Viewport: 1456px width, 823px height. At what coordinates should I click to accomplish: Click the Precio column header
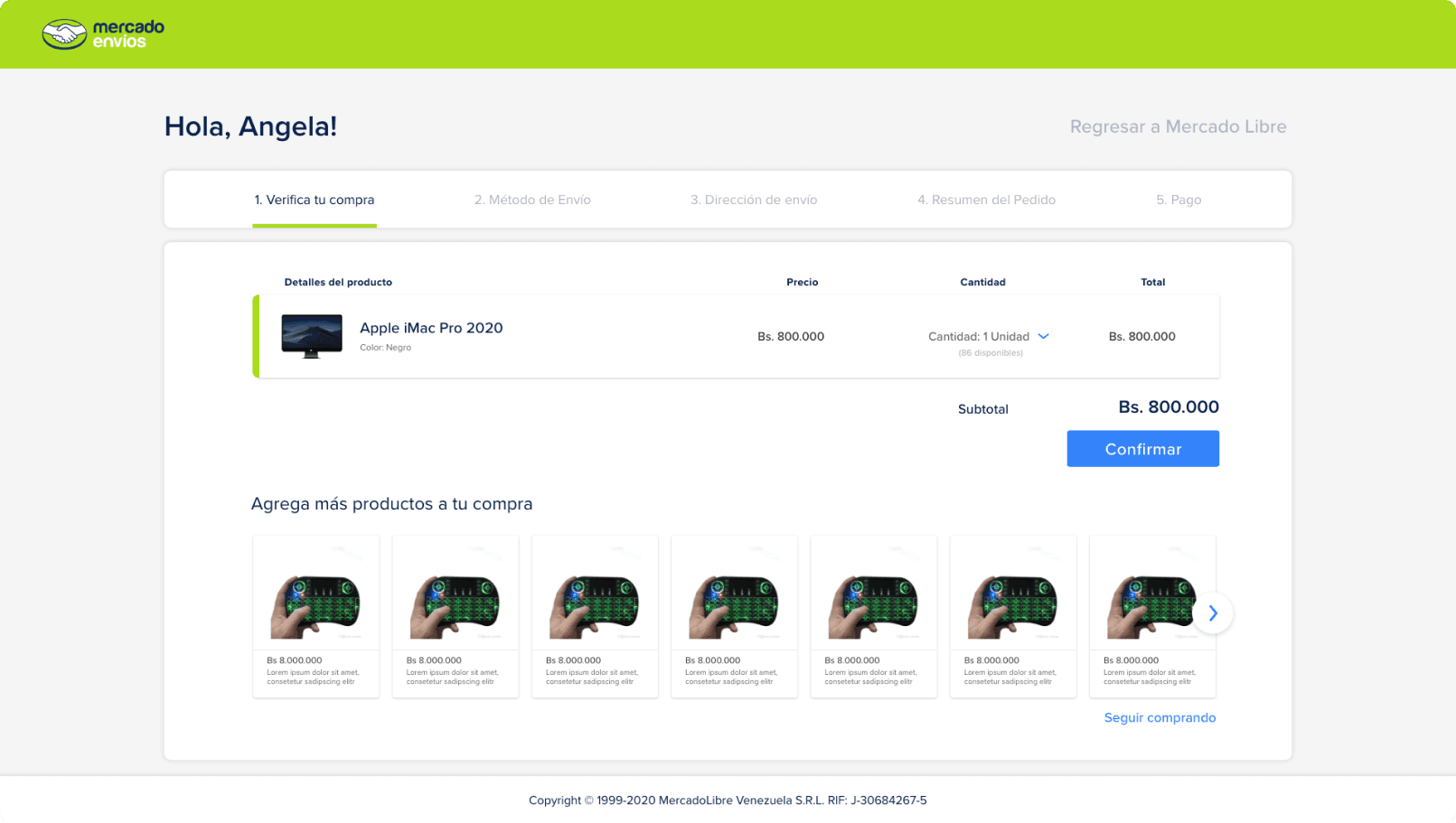click(x=802, y=282)
